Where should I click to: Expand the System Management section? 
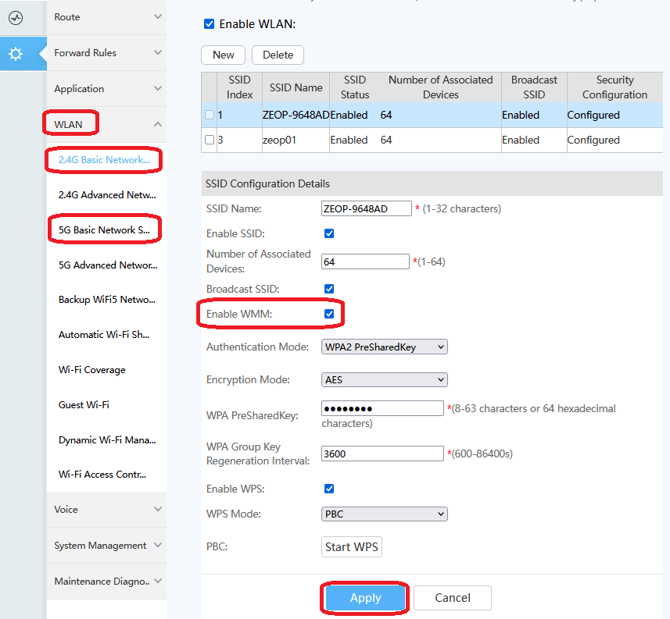click(x=106, y=546)
